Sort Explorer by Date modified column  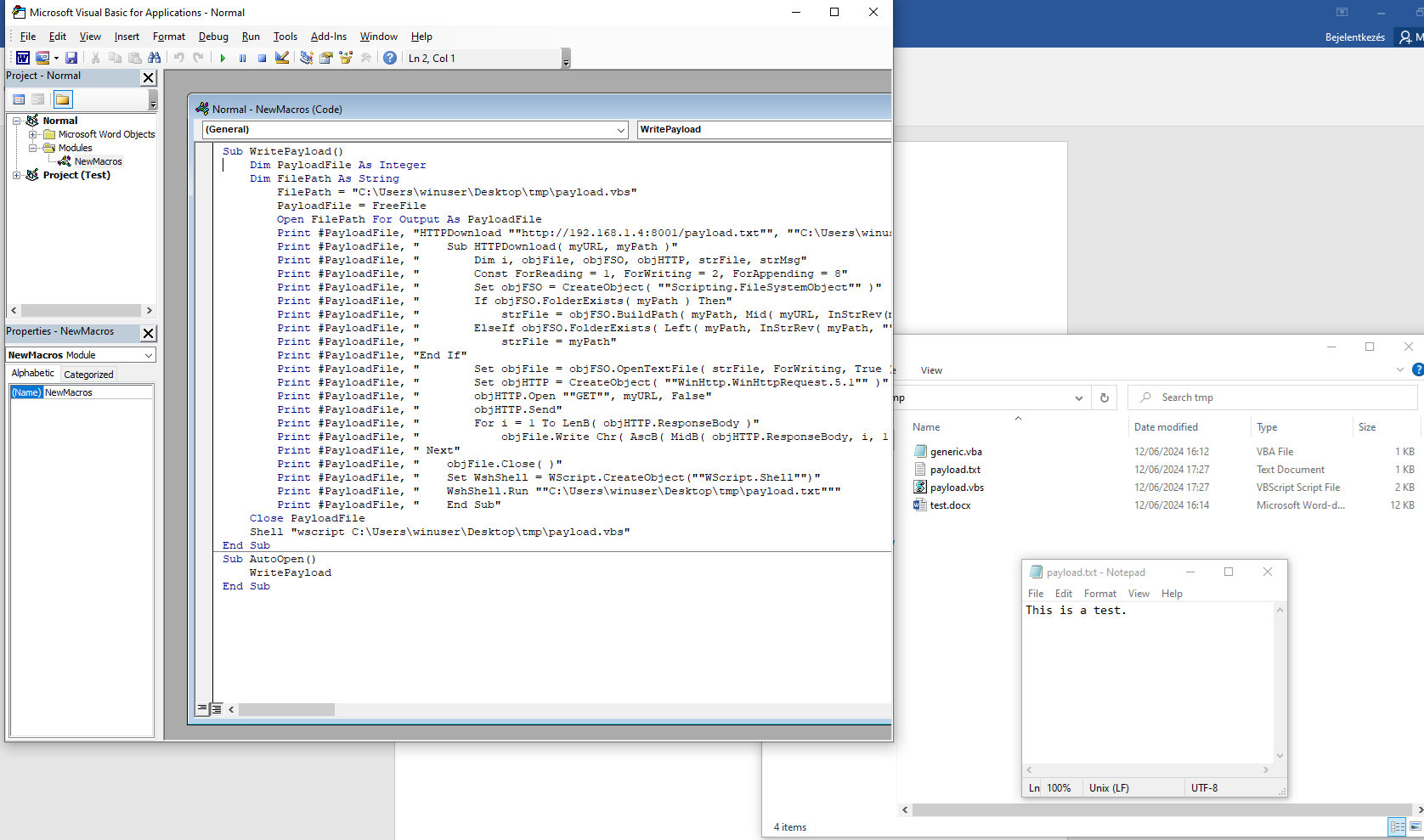pyautogui.click(x=1166, y=427)
